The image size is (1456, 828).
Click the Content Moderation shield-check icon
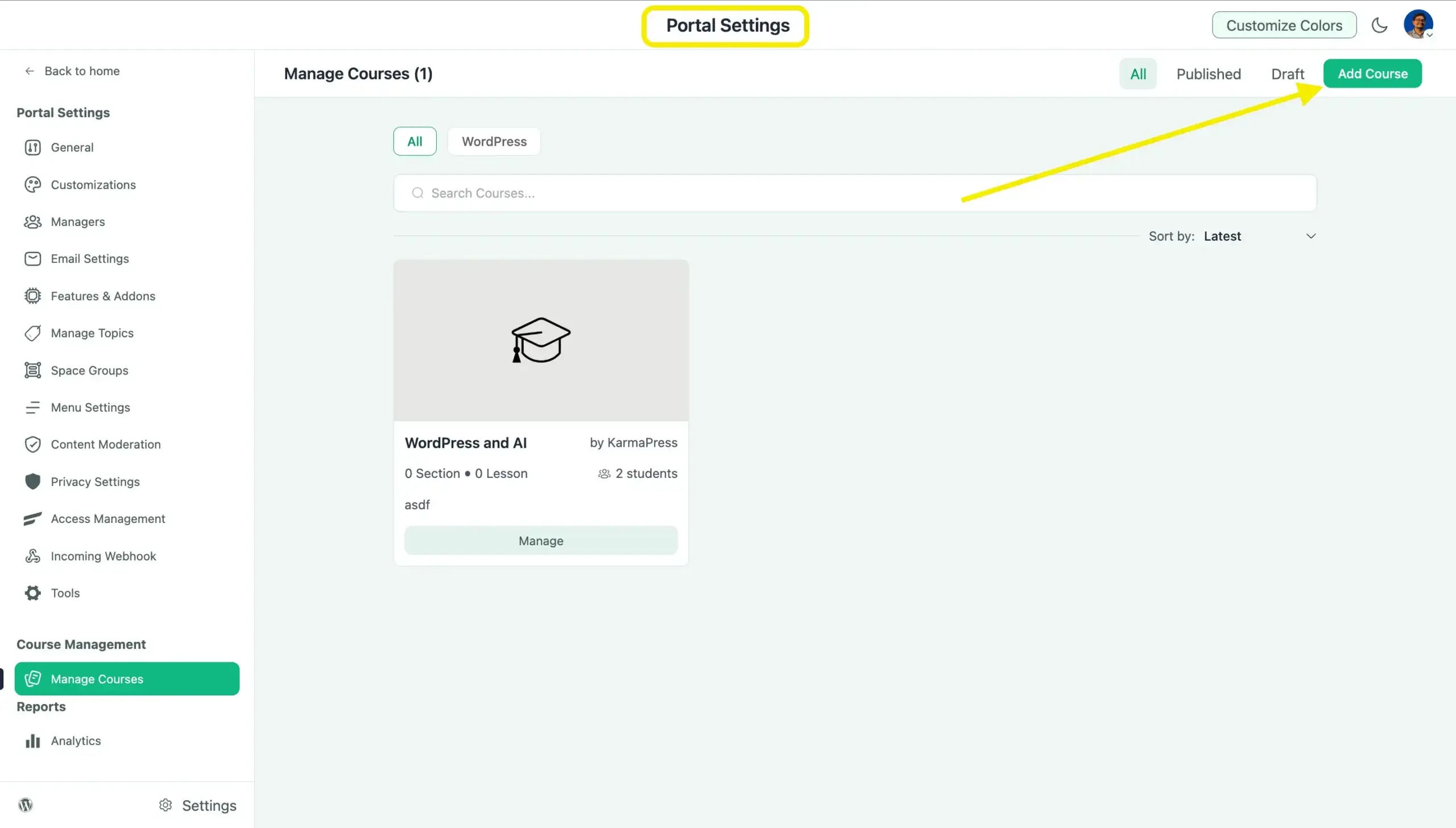click(x=32, y=444)
